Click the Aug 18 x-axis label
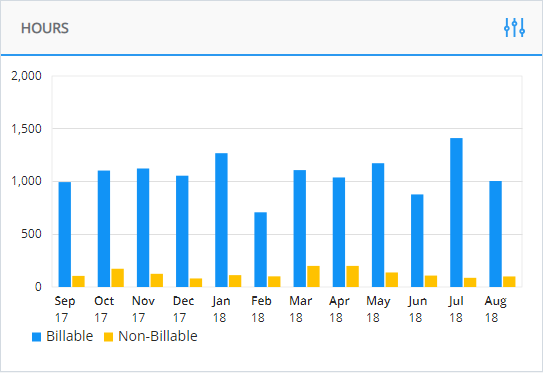This screenshot has width=543, height=373. 496,309
